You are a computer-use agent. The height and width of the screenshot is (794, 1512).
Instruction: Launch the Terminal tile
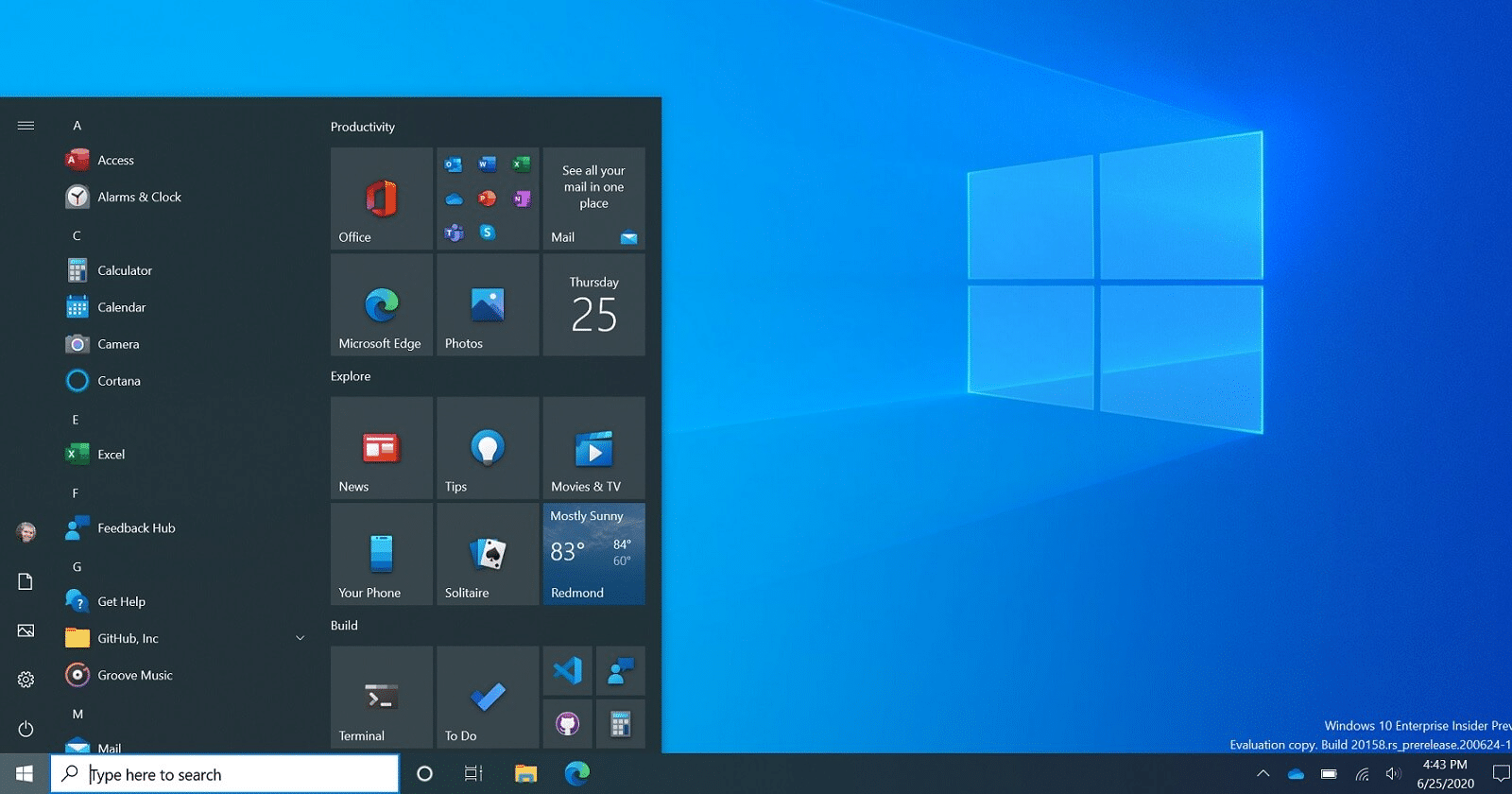tap(382, 699)
